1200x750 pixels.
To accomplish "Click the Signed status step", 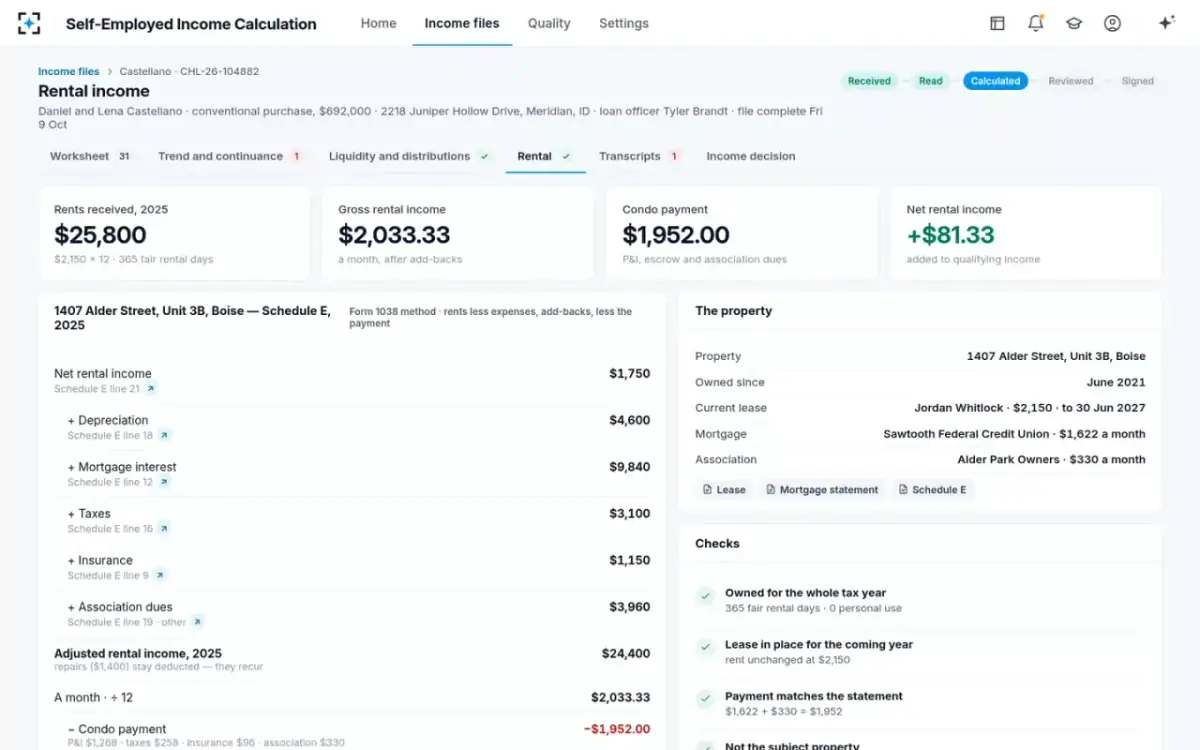I will pyautogui.click(x=1137, y=81).
